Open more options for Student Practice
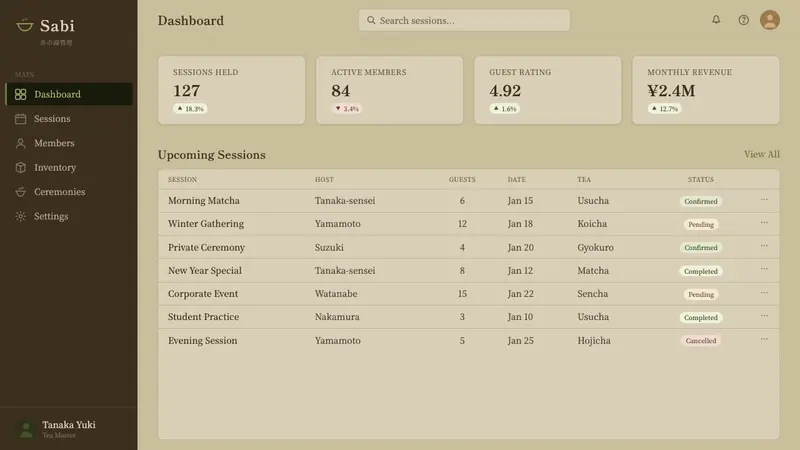The height and width of the screenshot is (450, 800). click(764, 316)
